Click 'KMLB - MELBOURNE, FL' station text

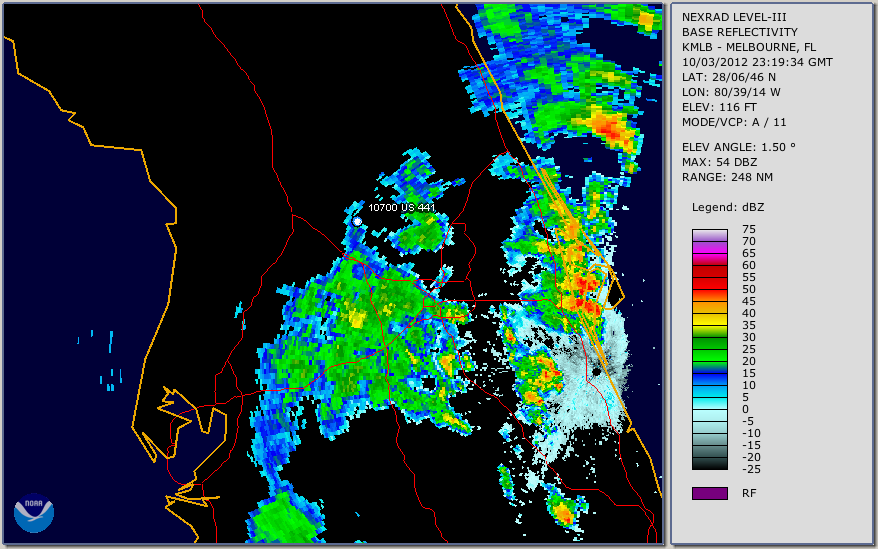click(749, 47)
